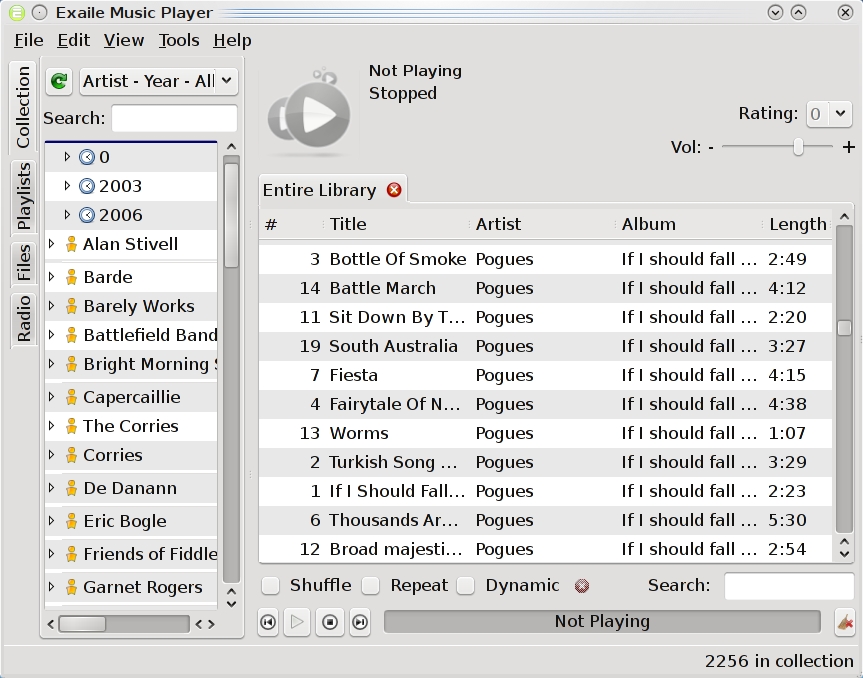Enable the Repeat checkbox
The image size is (863, 678).
371,585
